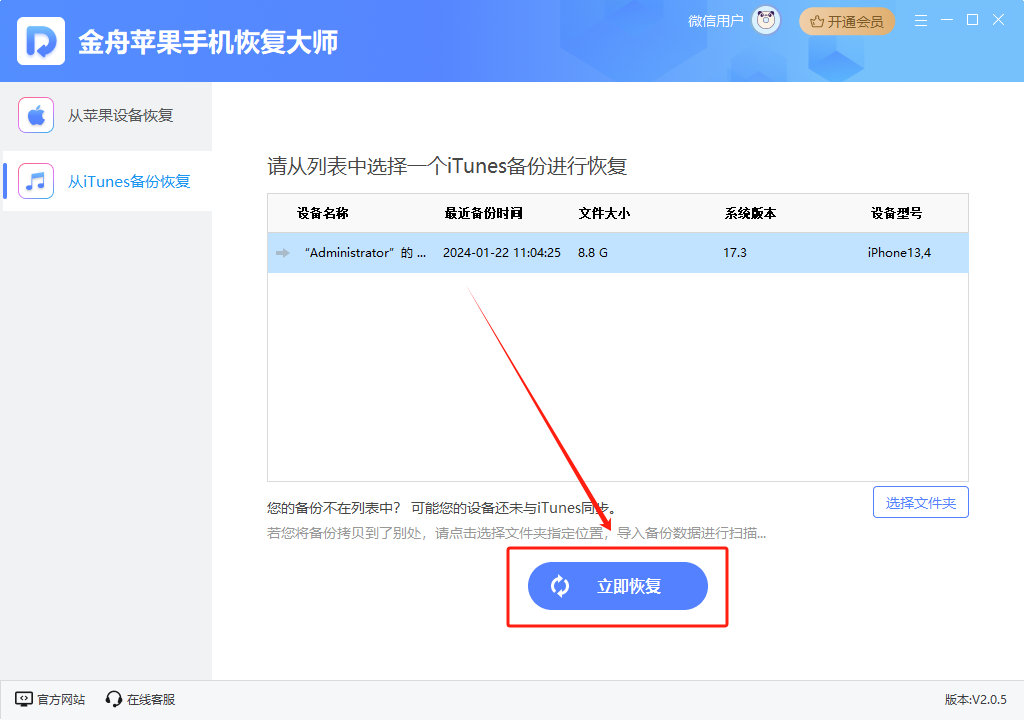Click the circular refresh icon on recovery button

[560, 586]
